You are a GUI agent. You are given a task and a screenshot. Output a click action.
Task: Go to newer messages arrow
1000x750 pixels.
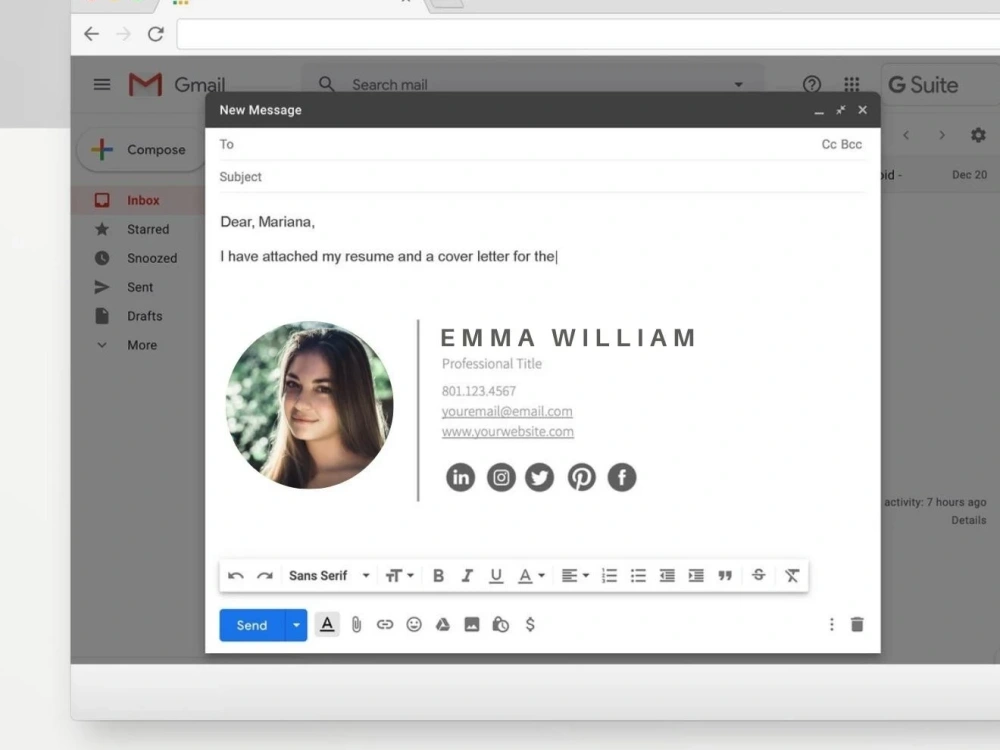click(x=906, y=135)
